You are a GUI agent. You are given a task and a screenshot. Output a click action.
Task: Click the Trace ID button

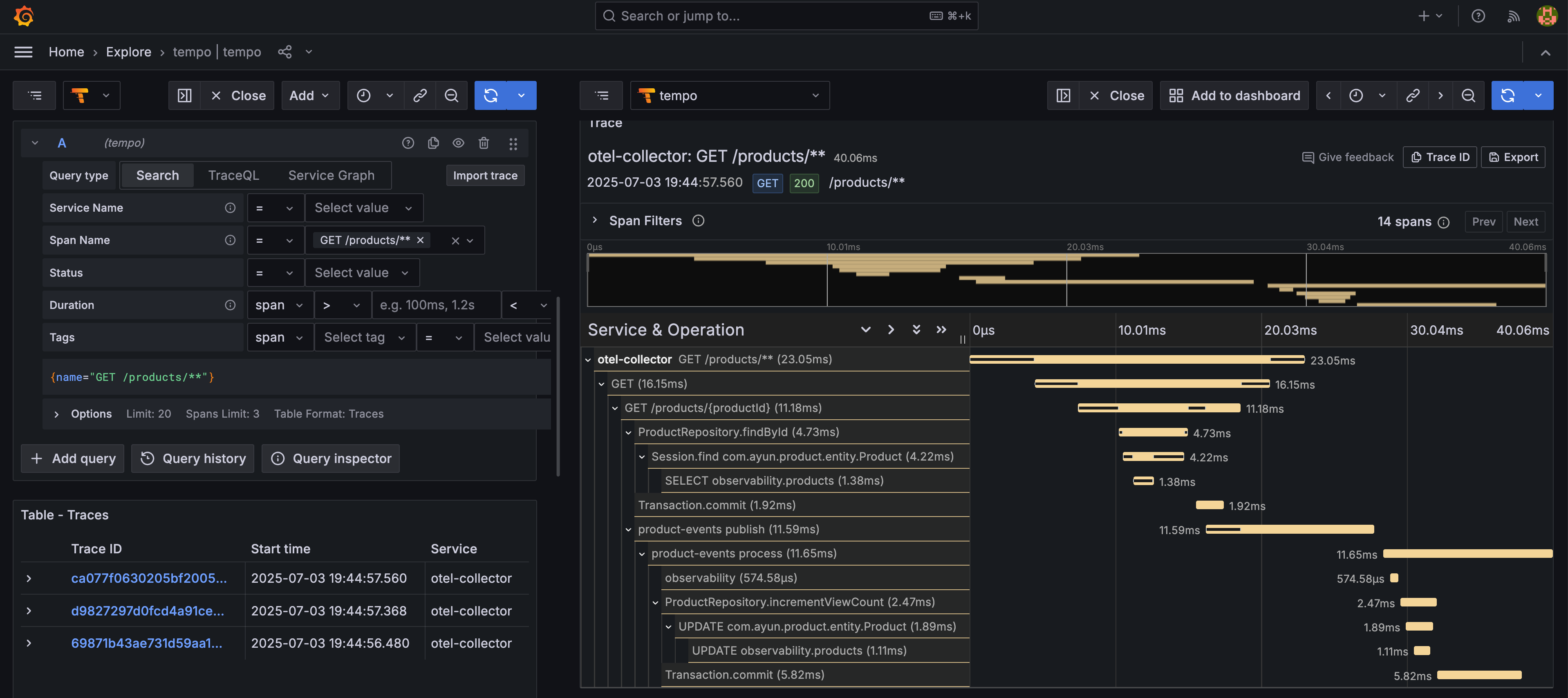[1440, 157]
